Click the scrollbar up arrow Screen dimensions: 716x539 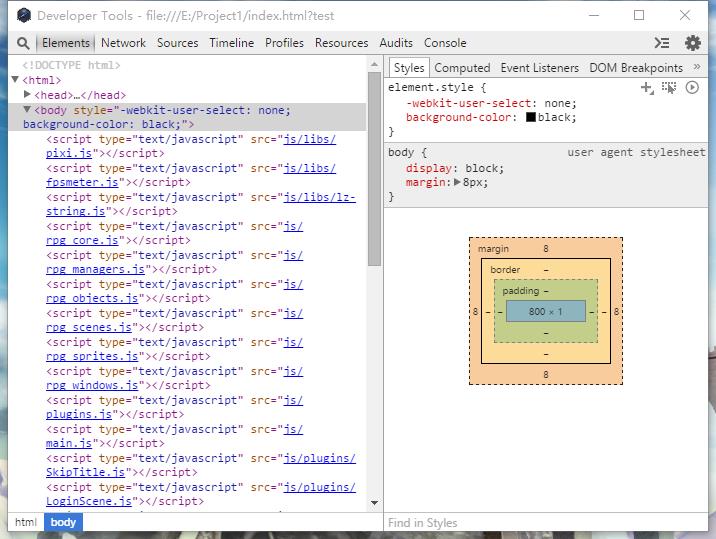[x=374, y=64]
